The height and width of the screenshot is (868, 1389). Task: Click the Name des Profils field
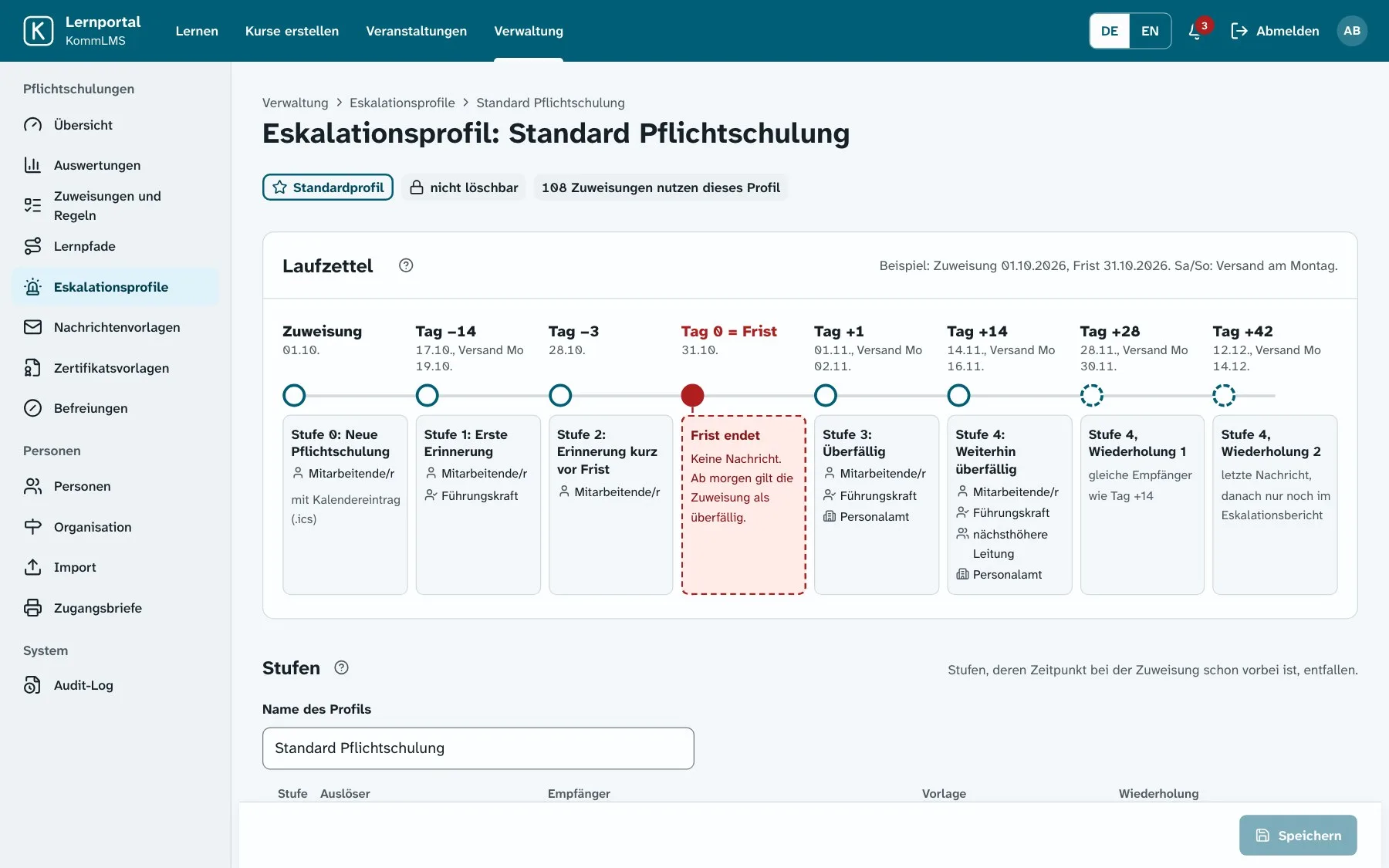478,748
